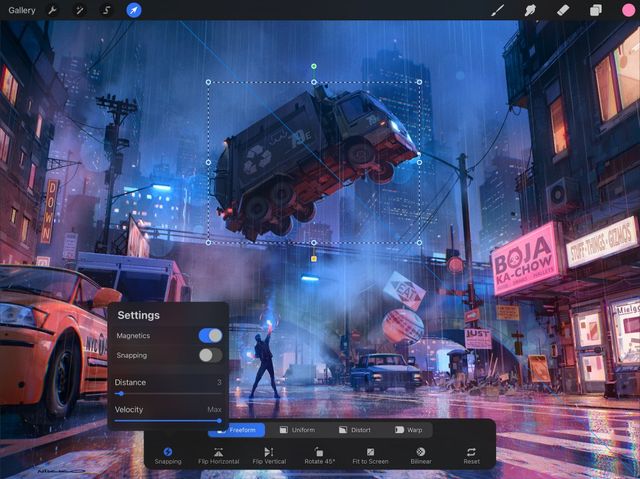Open the Layers panel

596,10
